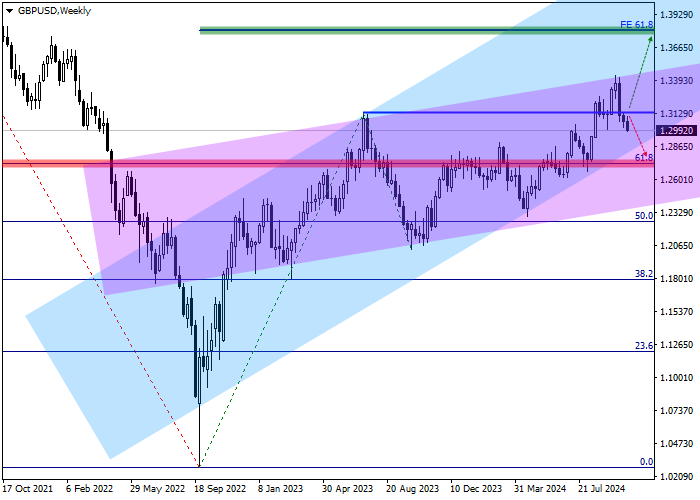Click the 1.36650 price scale value

[x=677, y=48]
